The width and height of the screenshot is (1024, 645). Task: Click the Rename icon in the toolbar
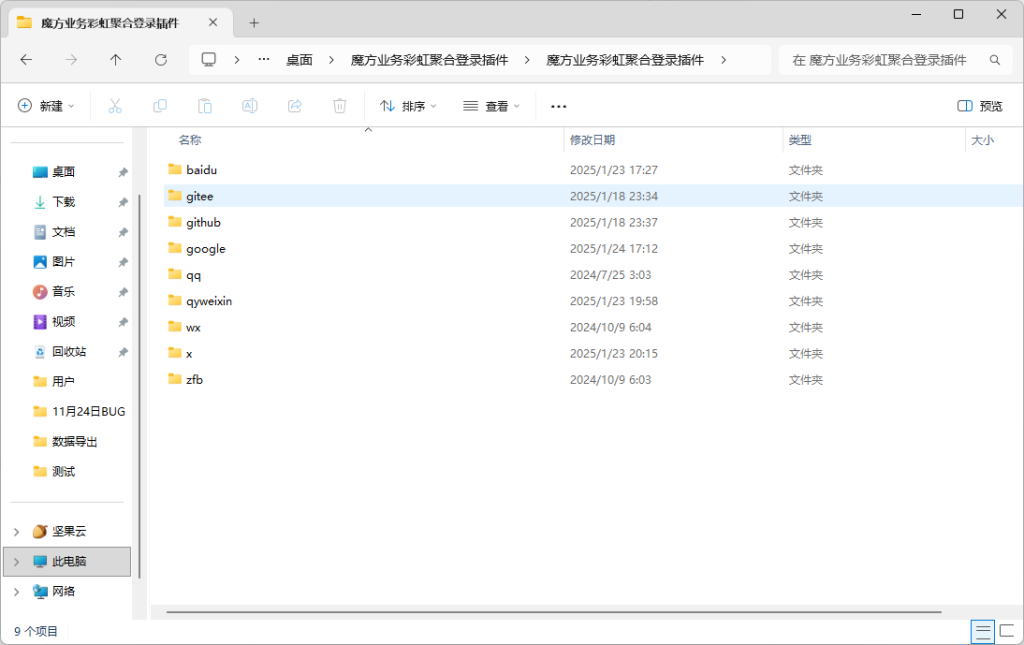click(x=250, y=105)
